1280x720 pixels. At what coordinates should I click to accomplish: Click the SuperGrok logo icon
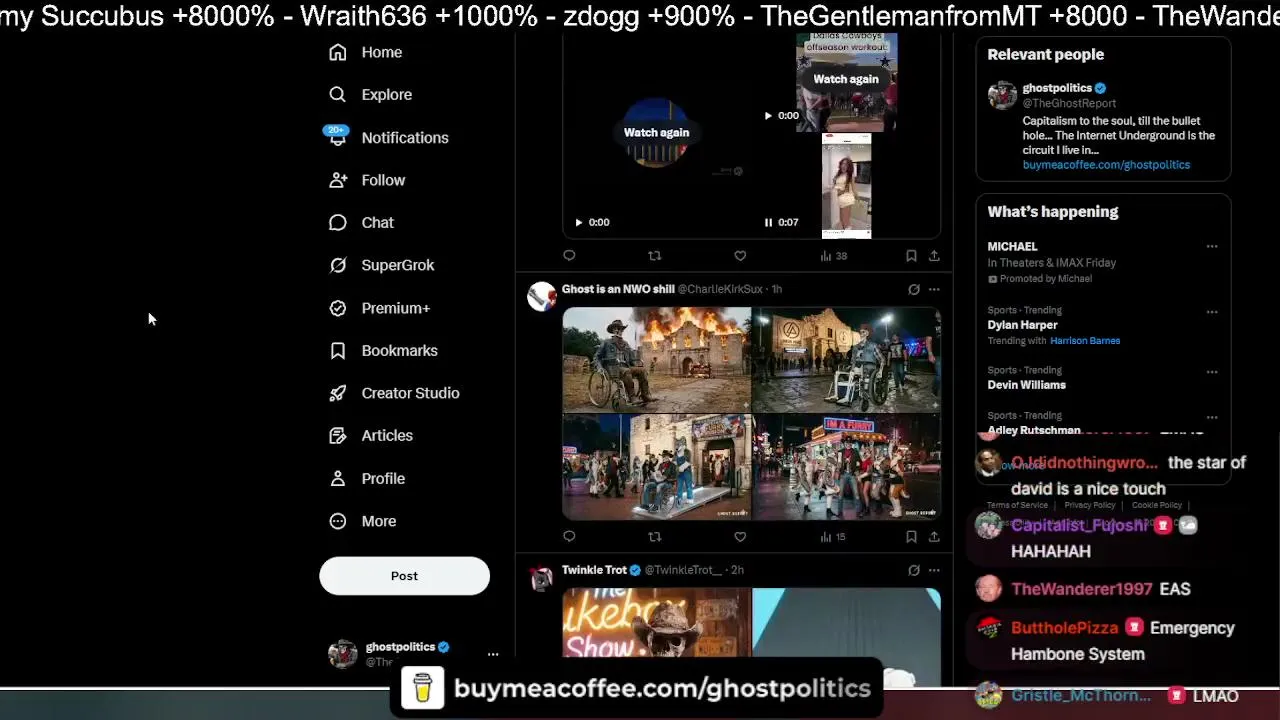pos(338,265)
